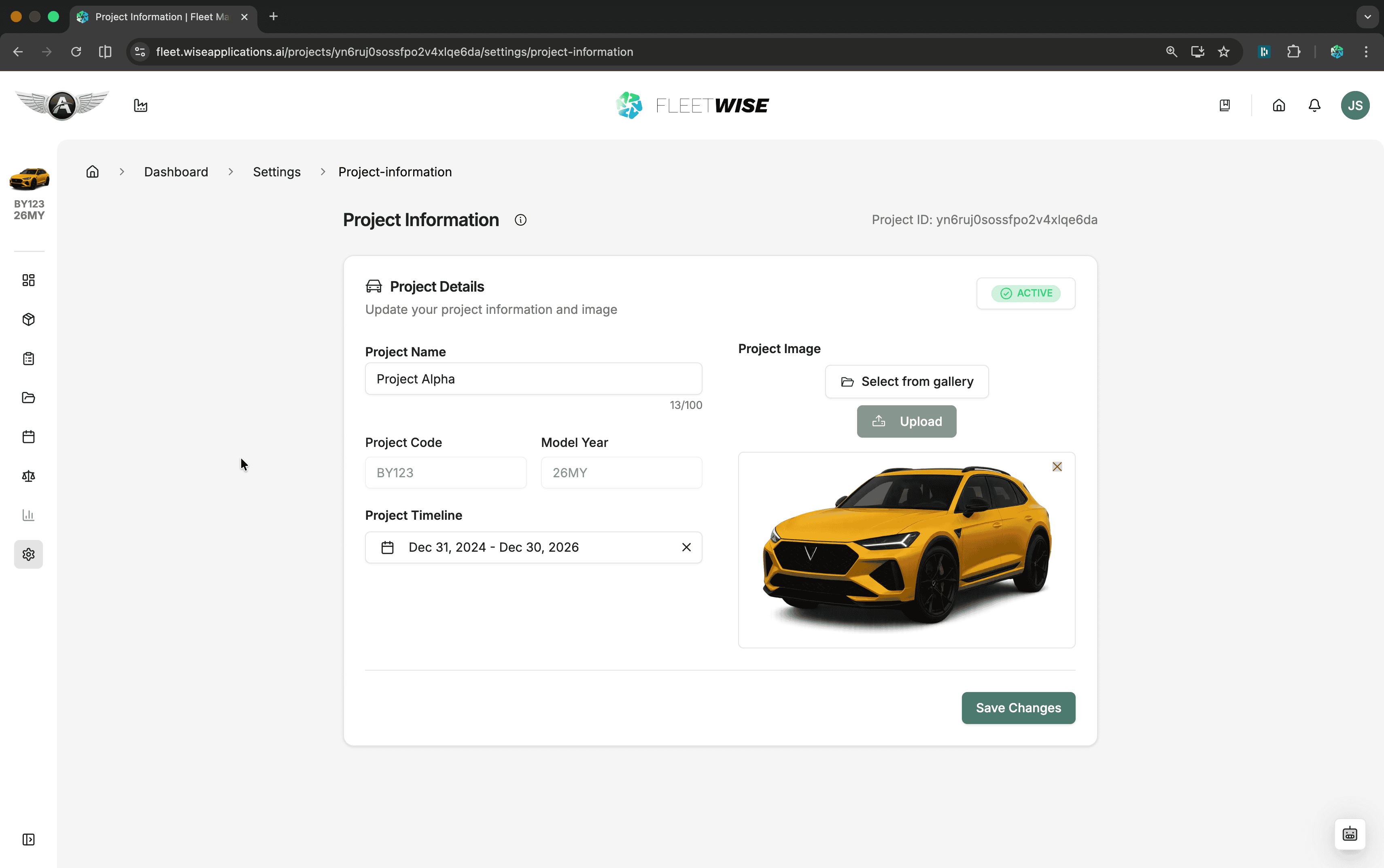Click the Project-information breadcrumb
Viewport: 1384px width, 868px height.
coord(395,171)
